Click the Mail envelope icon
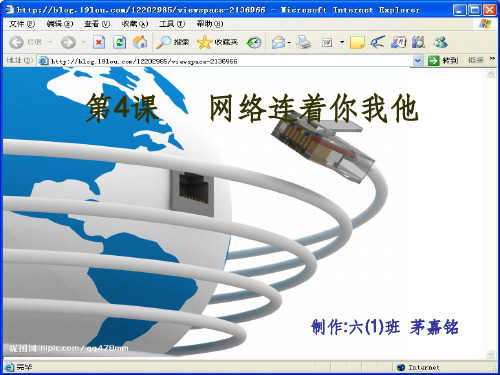The width and height of the screenshot is (500, 375). tap(279, 42)
